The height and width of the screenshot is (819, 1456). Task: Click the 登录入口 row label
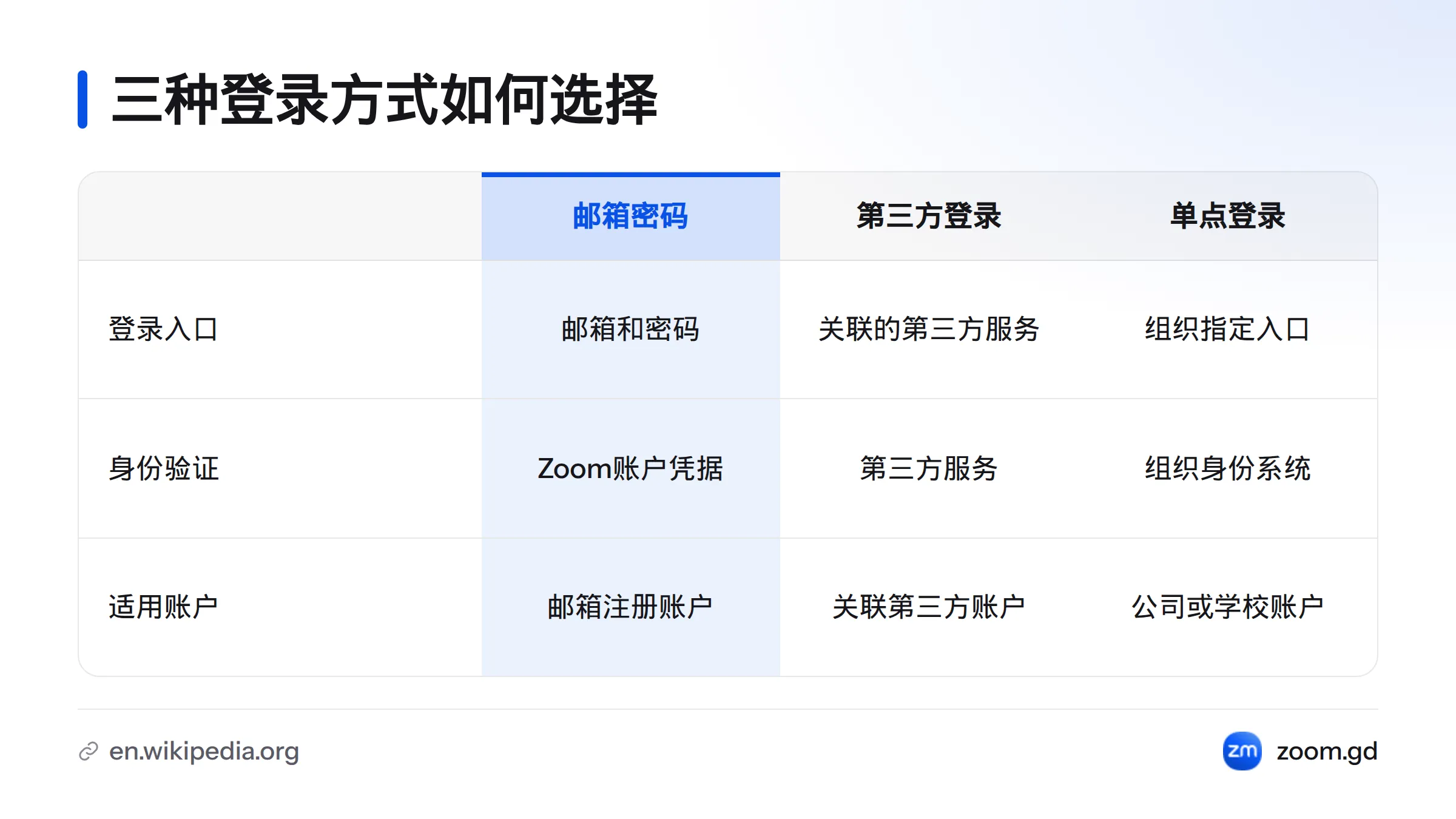coord(163,329)
